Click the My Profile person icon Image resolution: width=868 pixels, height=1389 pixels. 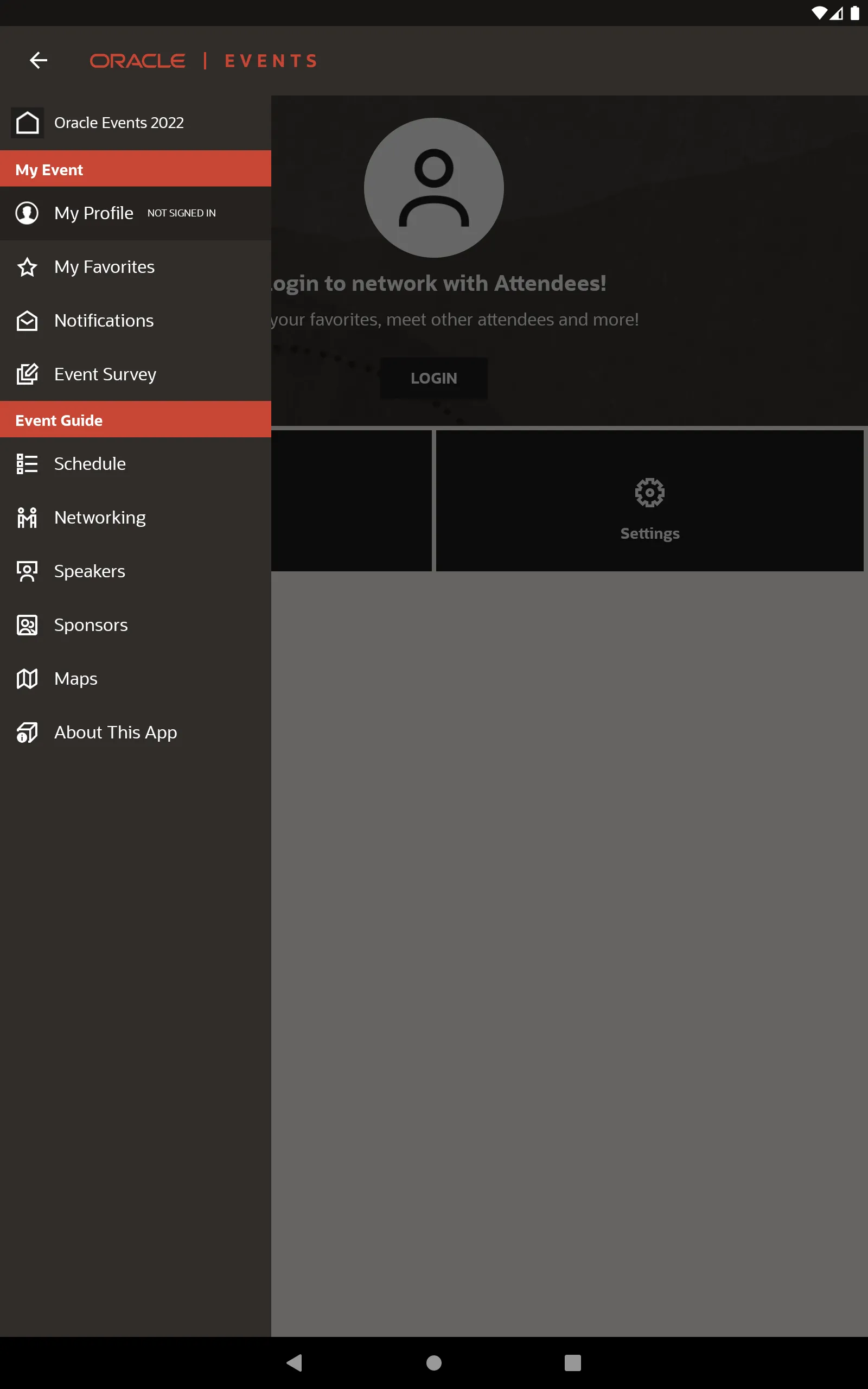(x=27, y=213)
